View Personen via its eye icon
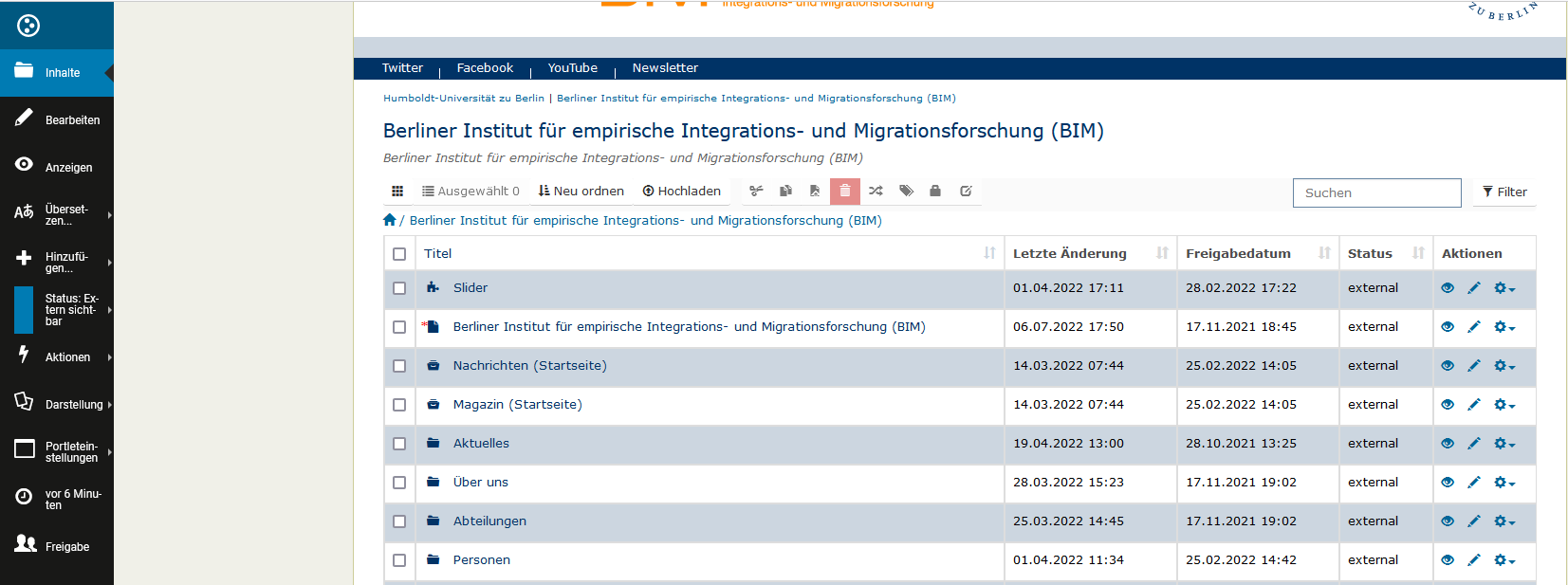 click(1448, 560)
